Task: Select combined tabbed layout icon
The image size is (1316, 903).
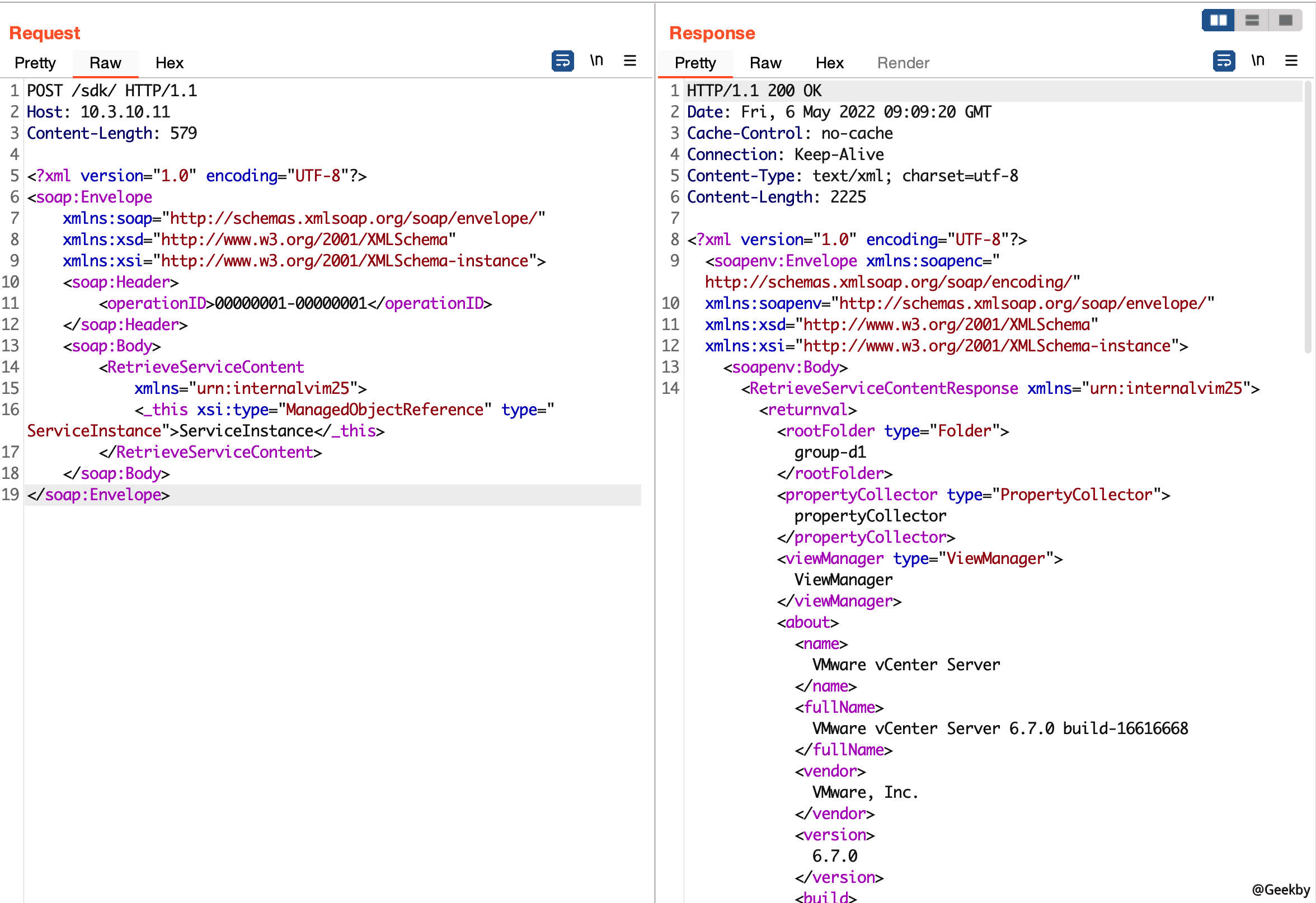Action: pyautogui.click(x=1285, y=20)
